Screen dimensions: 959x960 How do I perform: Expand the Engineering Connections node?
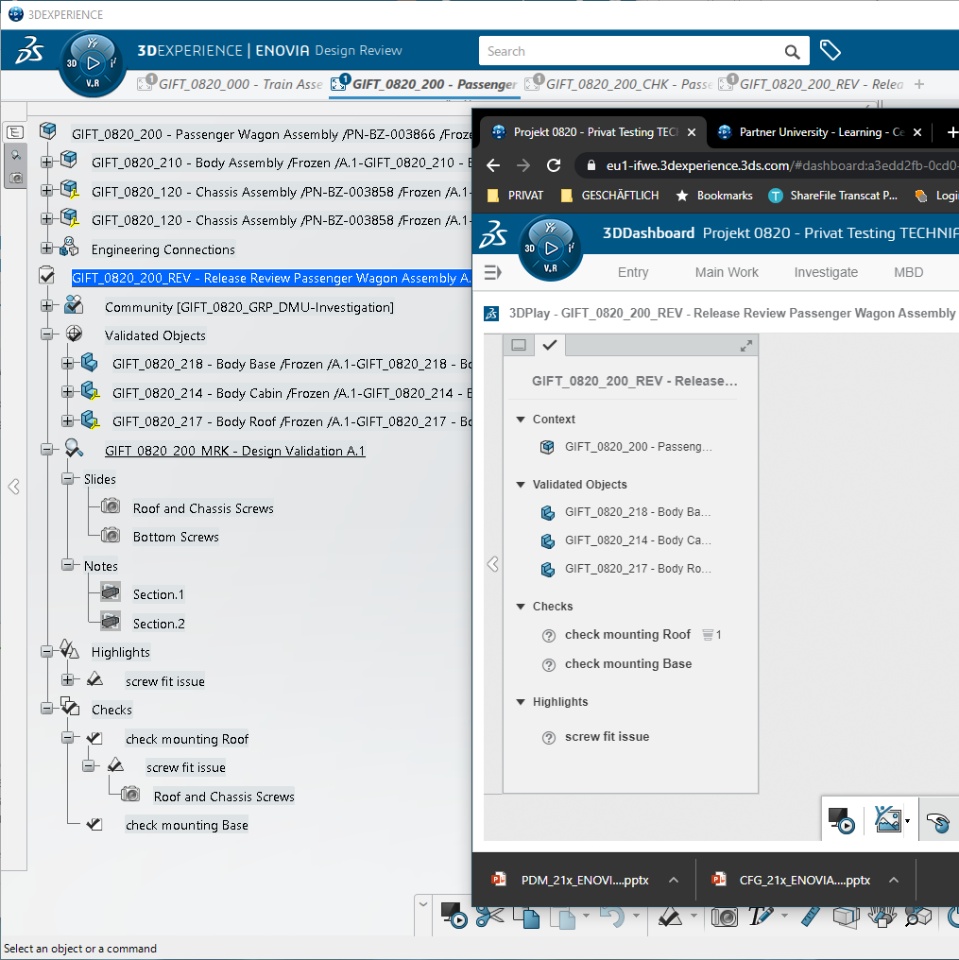click(x=47, y=248)
